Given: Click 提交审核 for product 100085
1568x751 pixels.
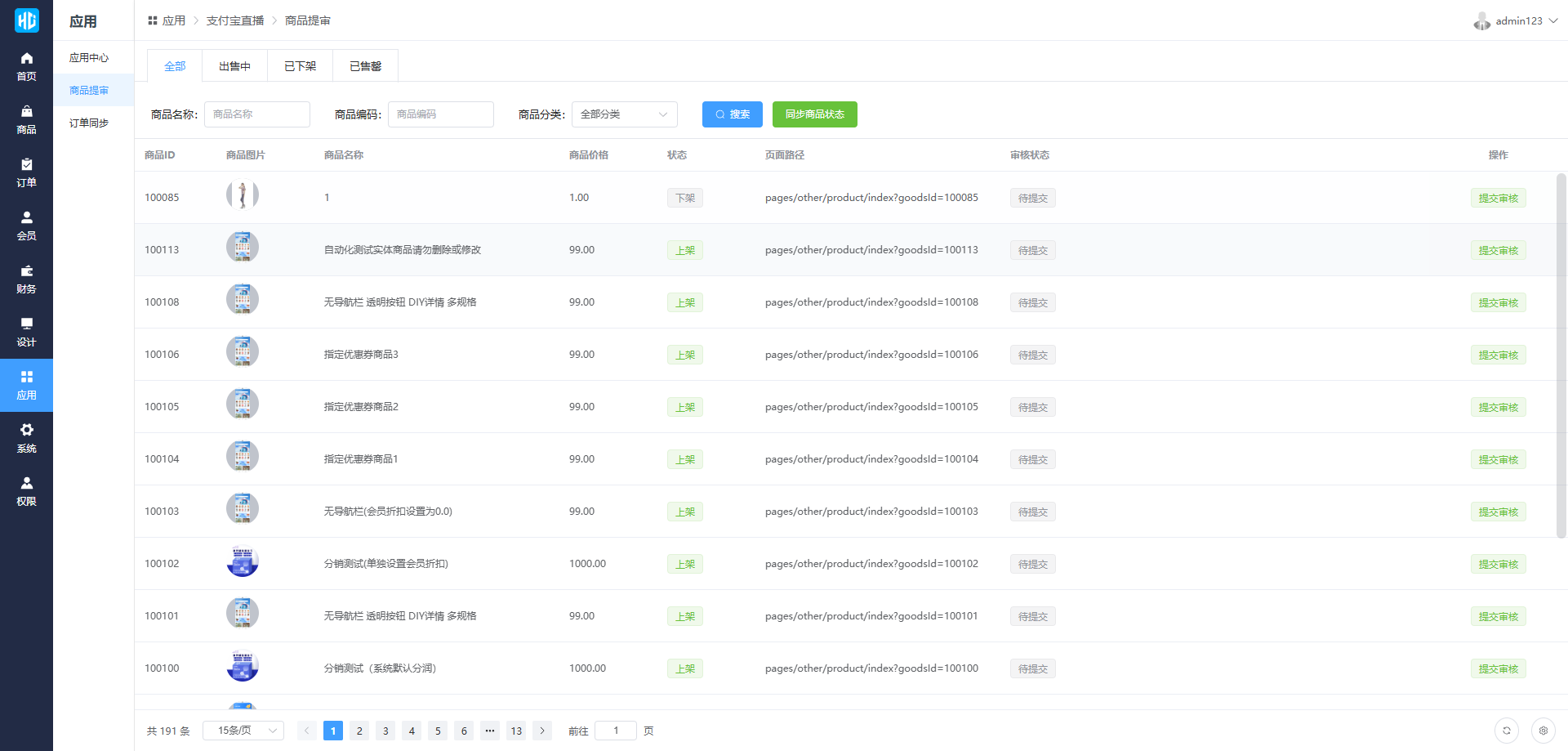Looking at the screenshot, I should [x=1498, y=199].
